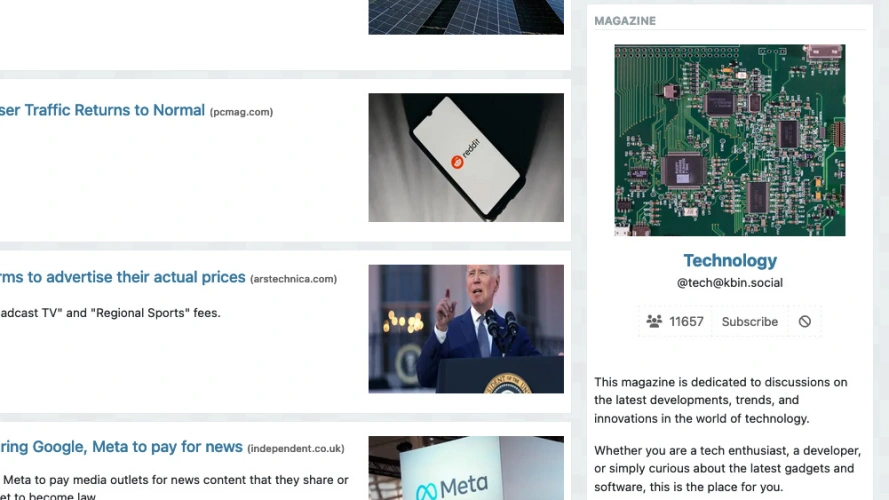Screen dimensions: 889x500
Task: Click the pcmag.com domain link
Action: (242, 112)
